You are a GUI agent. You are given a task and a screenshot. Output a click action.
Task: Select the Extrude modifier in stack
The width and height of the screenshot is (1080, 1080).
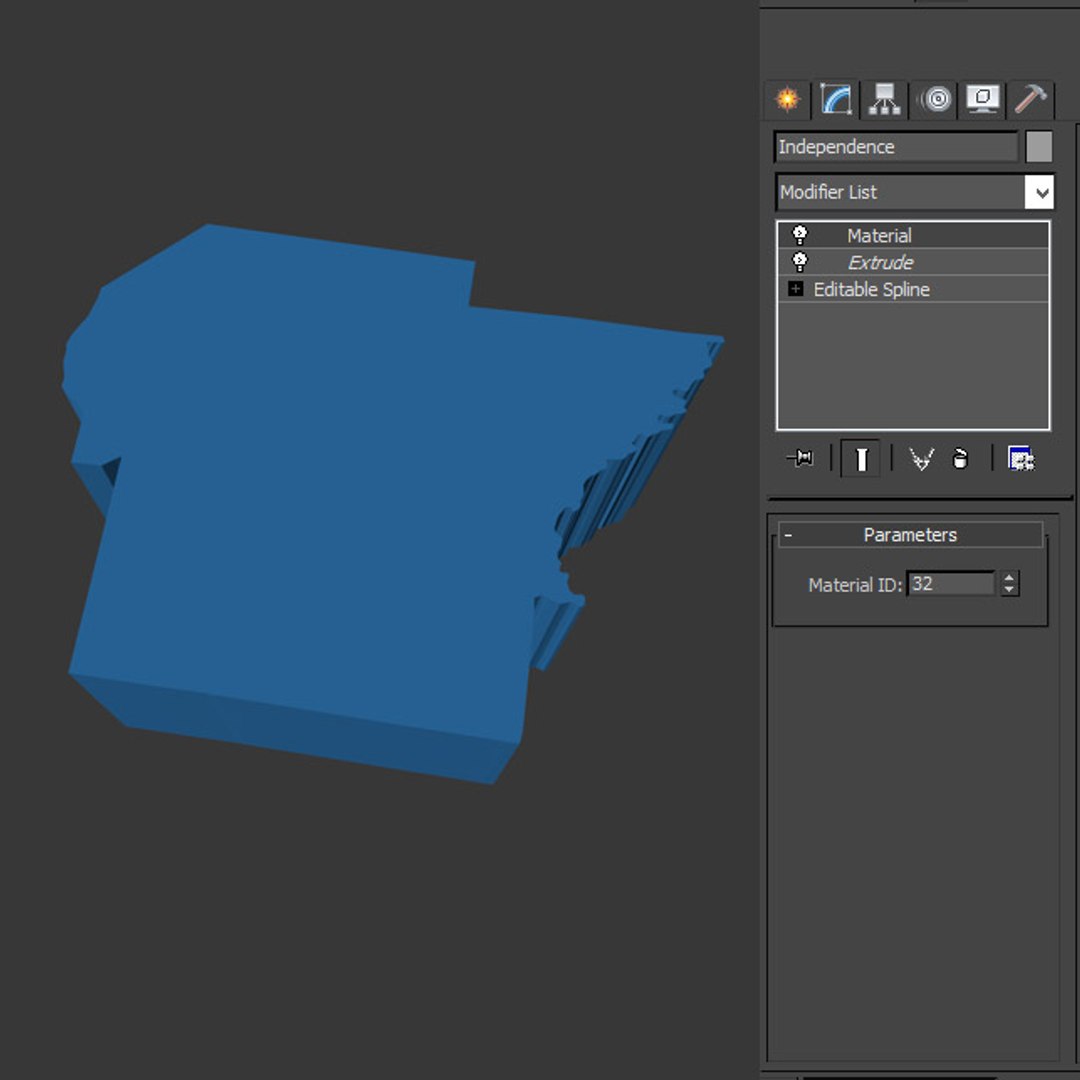click(x=913, y=262)
